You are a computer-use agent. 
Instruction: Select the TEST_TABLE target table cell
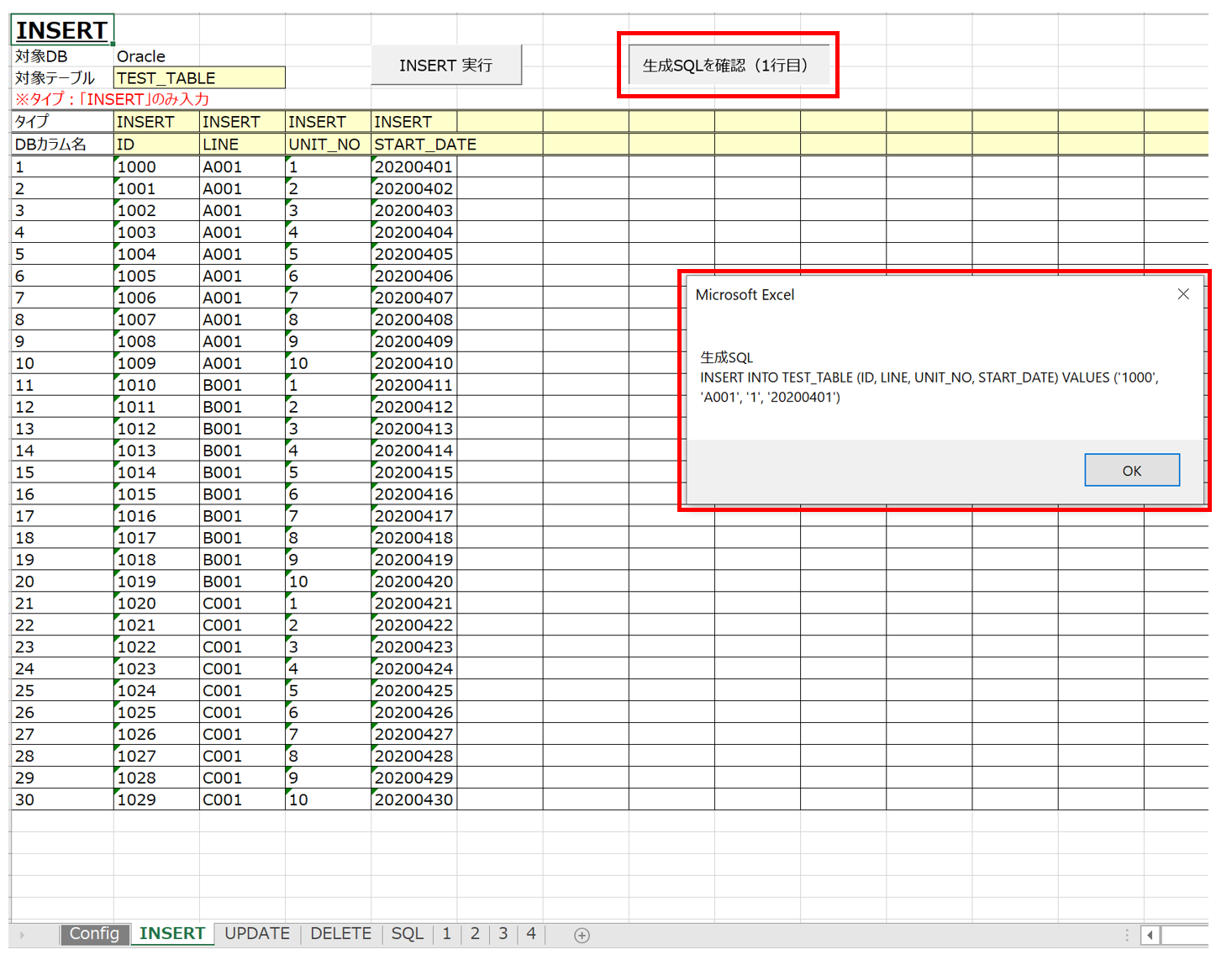[200, 78]
